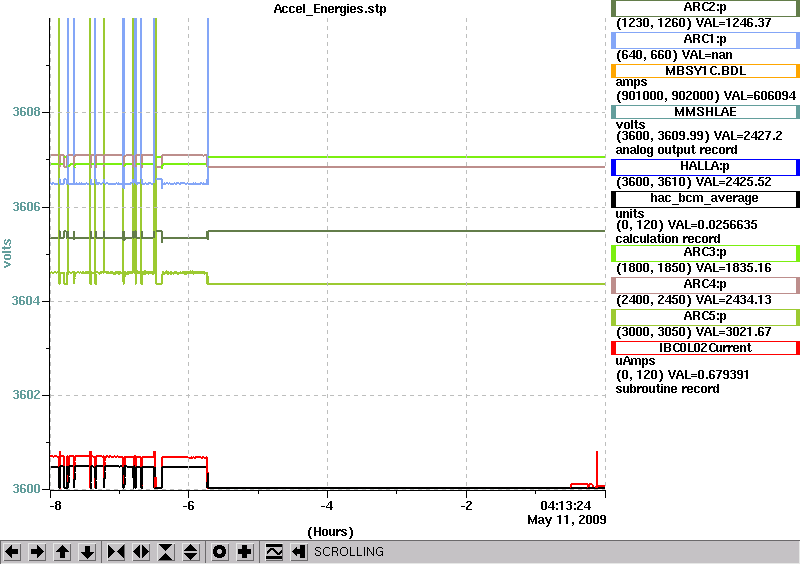Click the vertical 'volts' y-axis label
The image size is (800, 564).
coord(7,254)
